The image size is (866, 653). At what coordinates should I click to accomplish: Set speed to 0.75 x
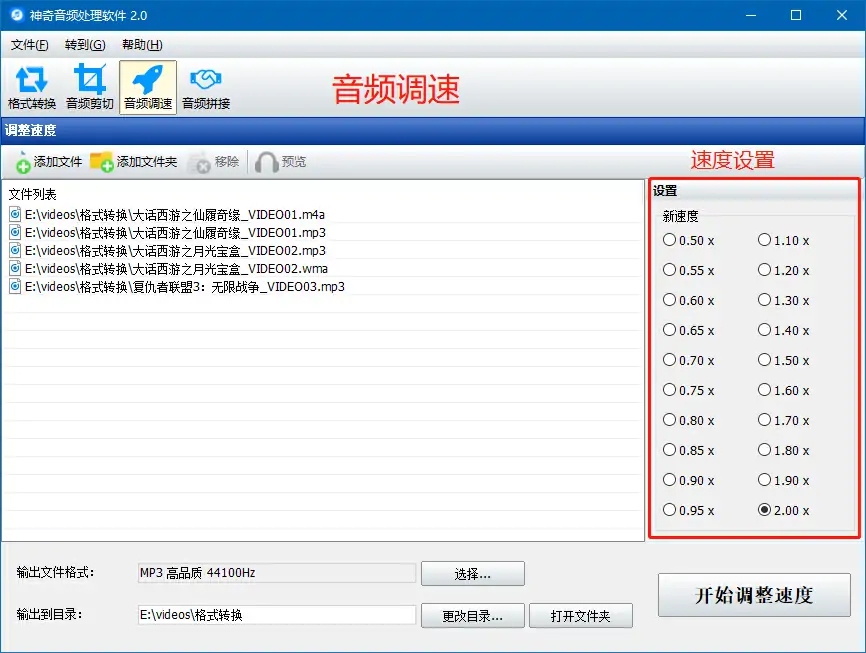(669, 390)
